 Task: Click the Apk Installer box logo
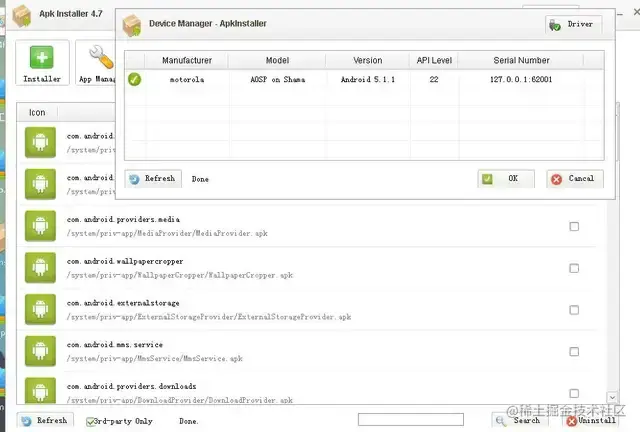(x=22, y=16)
